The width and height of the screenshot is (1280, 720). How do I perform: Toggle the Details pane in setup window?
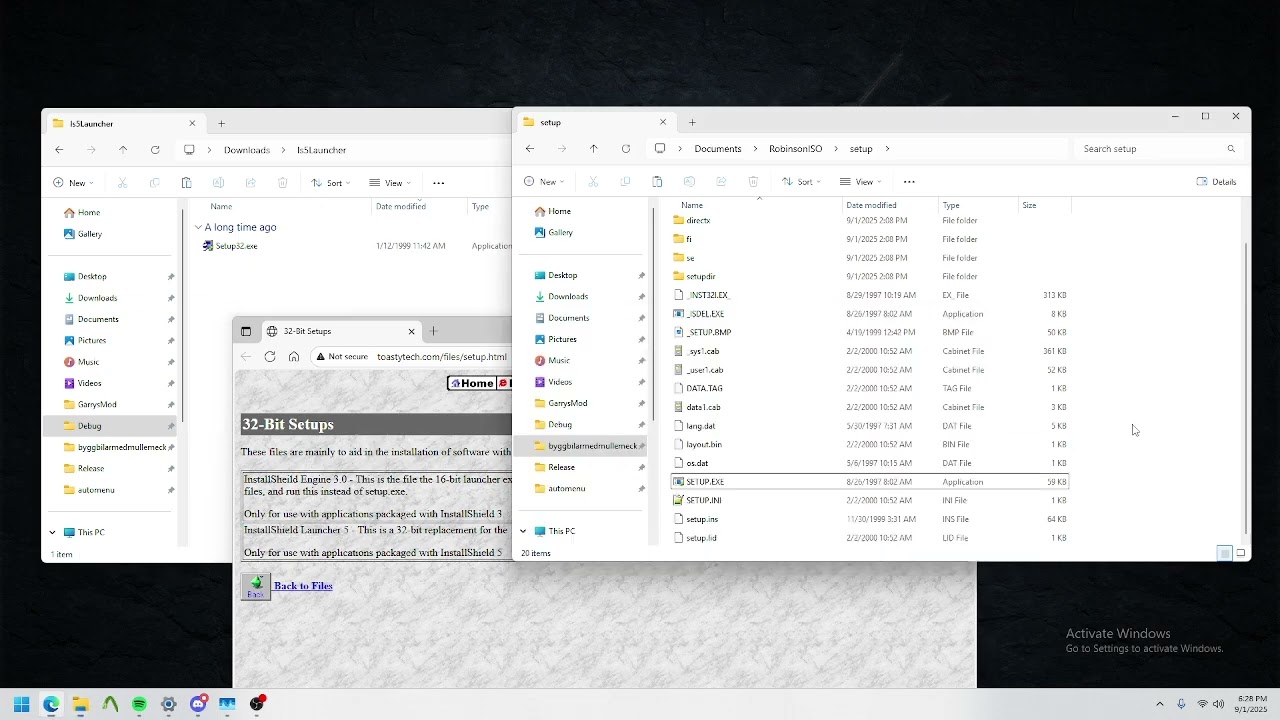tap(1217, 182)
